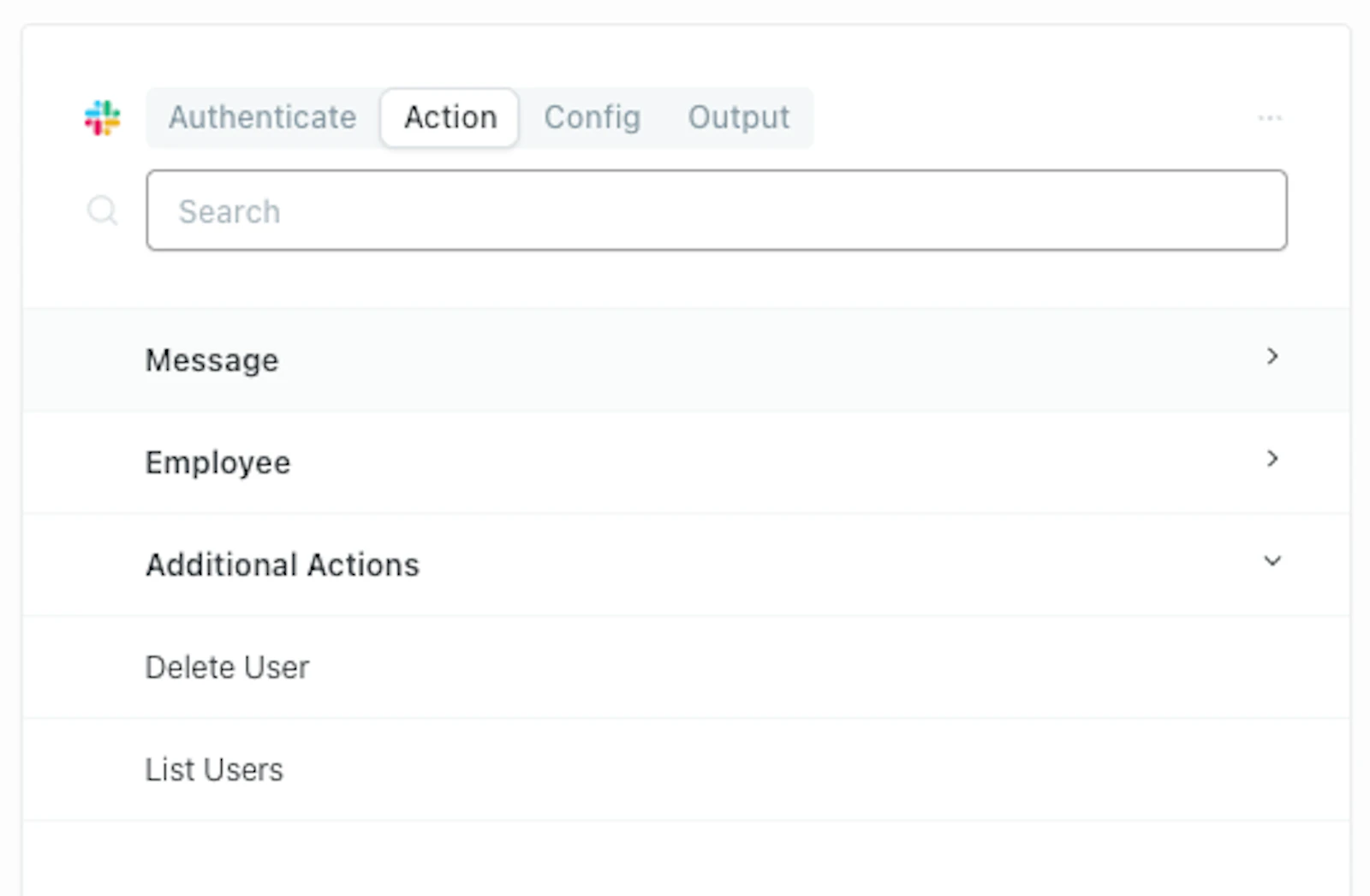The width and height of the screenshot is (1370, 896).
Task: Open the Config tab
Action: pyautogui.click(x=593, y=117)
